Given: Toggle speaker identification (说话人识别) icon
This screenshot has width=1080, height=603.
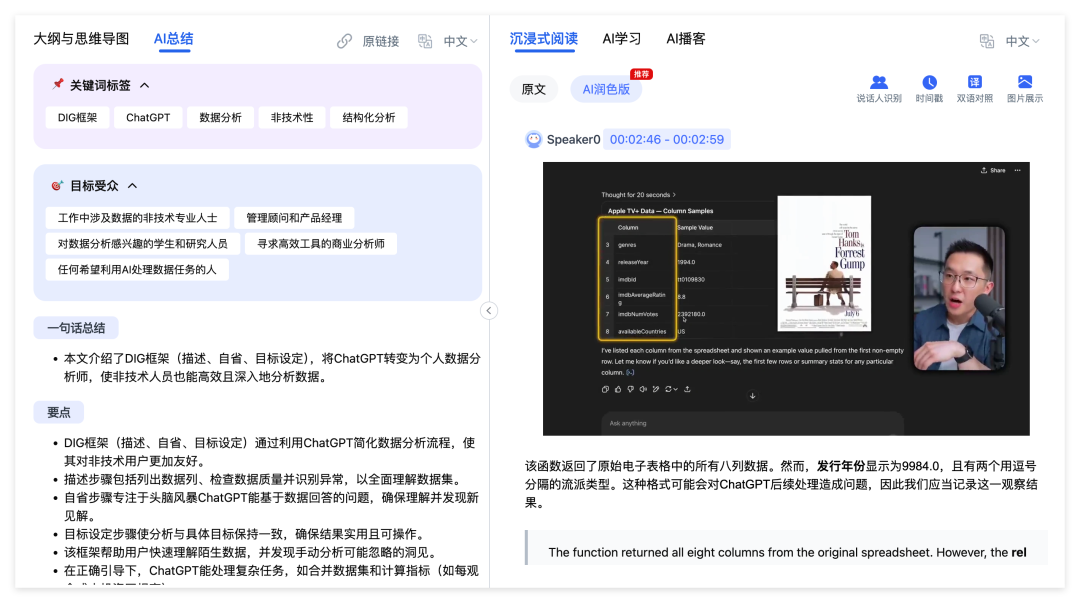Looking at the screenshot, I should click(x=879, y=83).
